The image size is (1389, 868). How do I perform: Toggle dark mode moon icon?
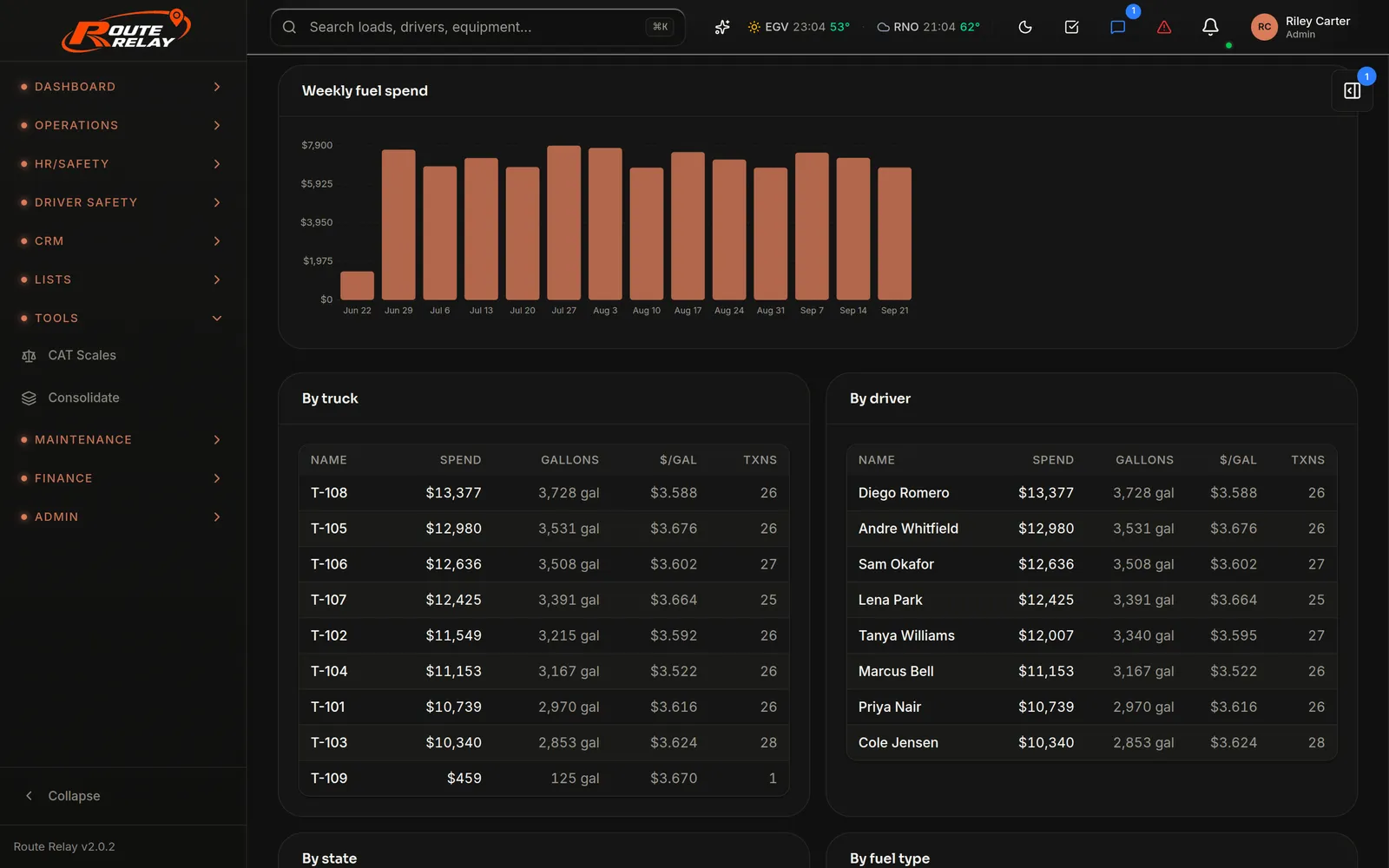tap(1025, 27)
